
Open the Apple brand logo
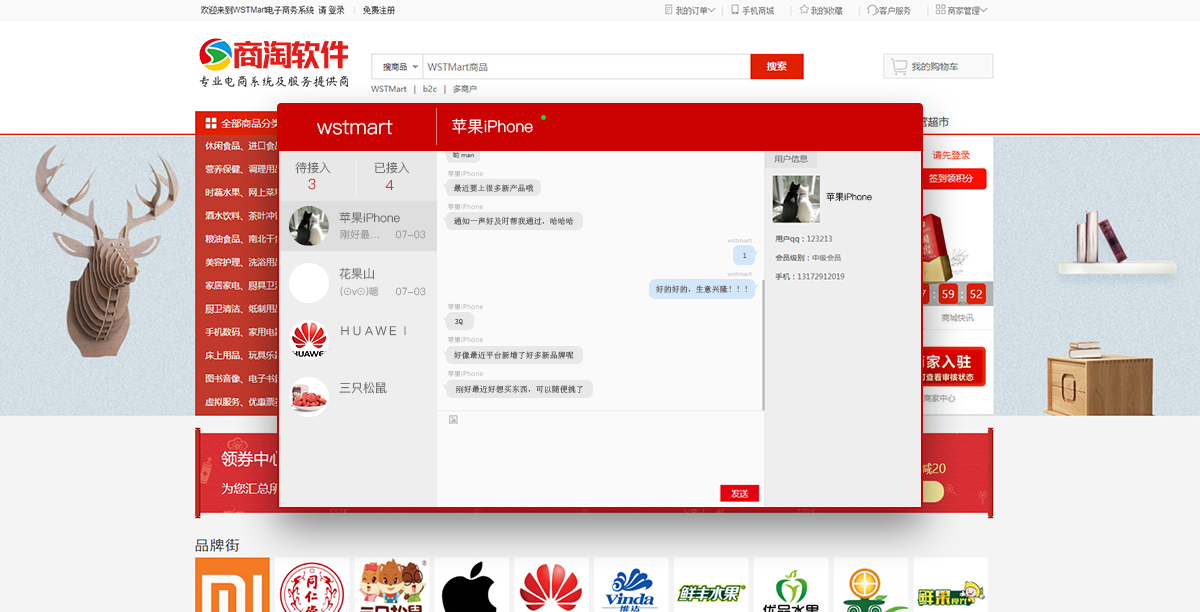click(x=471, y=585)
